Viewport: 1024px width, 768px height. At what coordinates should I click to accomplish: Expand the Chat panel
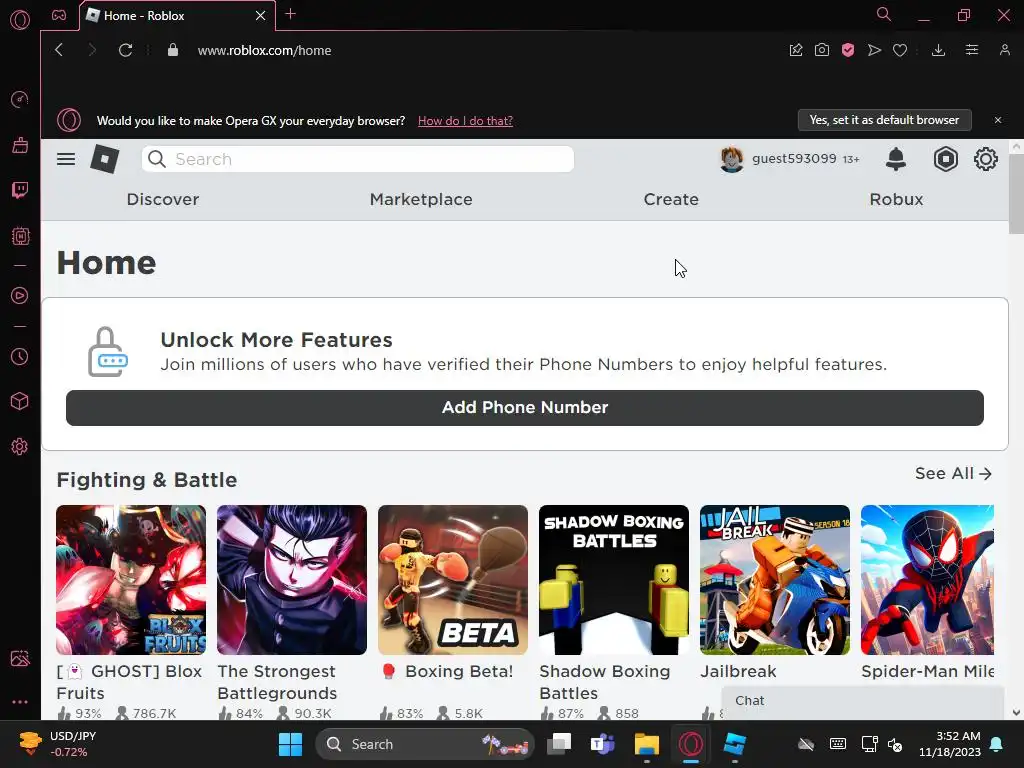coord(862,701)
